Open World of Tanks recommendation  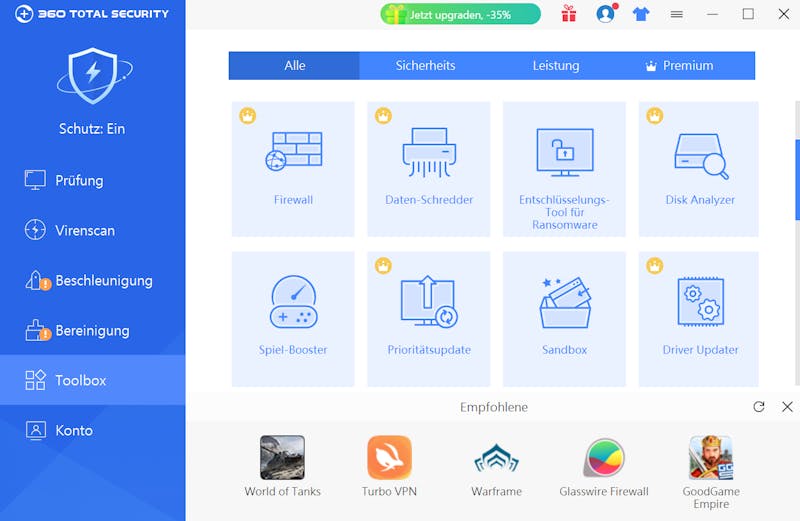[282, 466]
